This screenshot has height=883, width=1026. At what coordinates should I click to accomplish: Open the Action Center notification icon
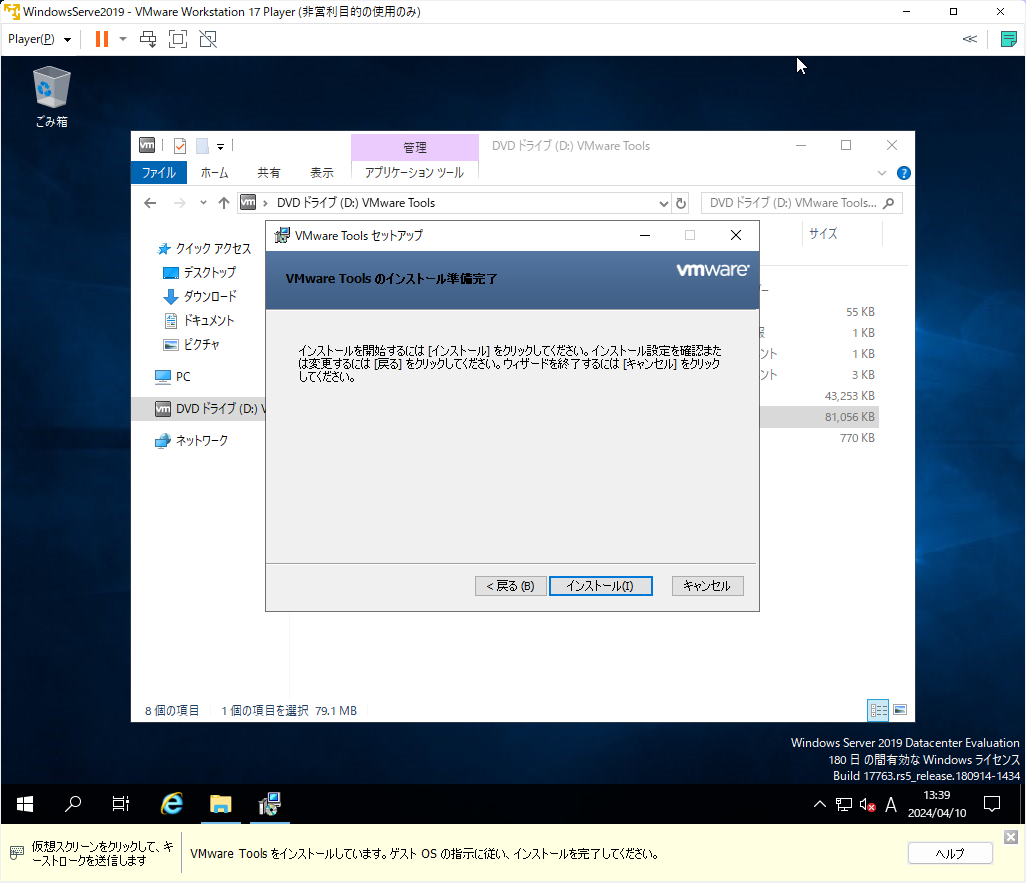coord(992,804)
